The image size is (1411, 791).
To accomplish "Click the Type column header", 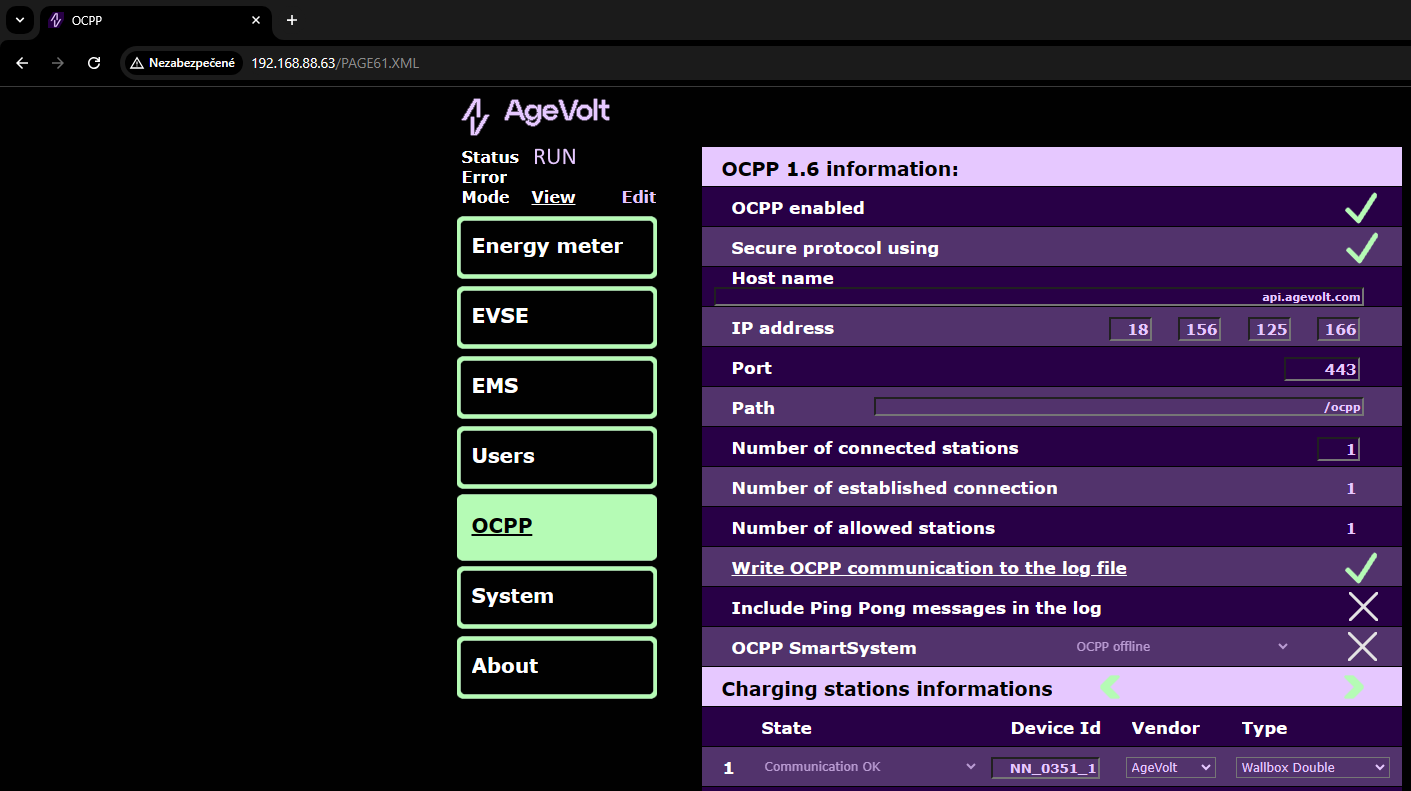I will click(1264, 728).
